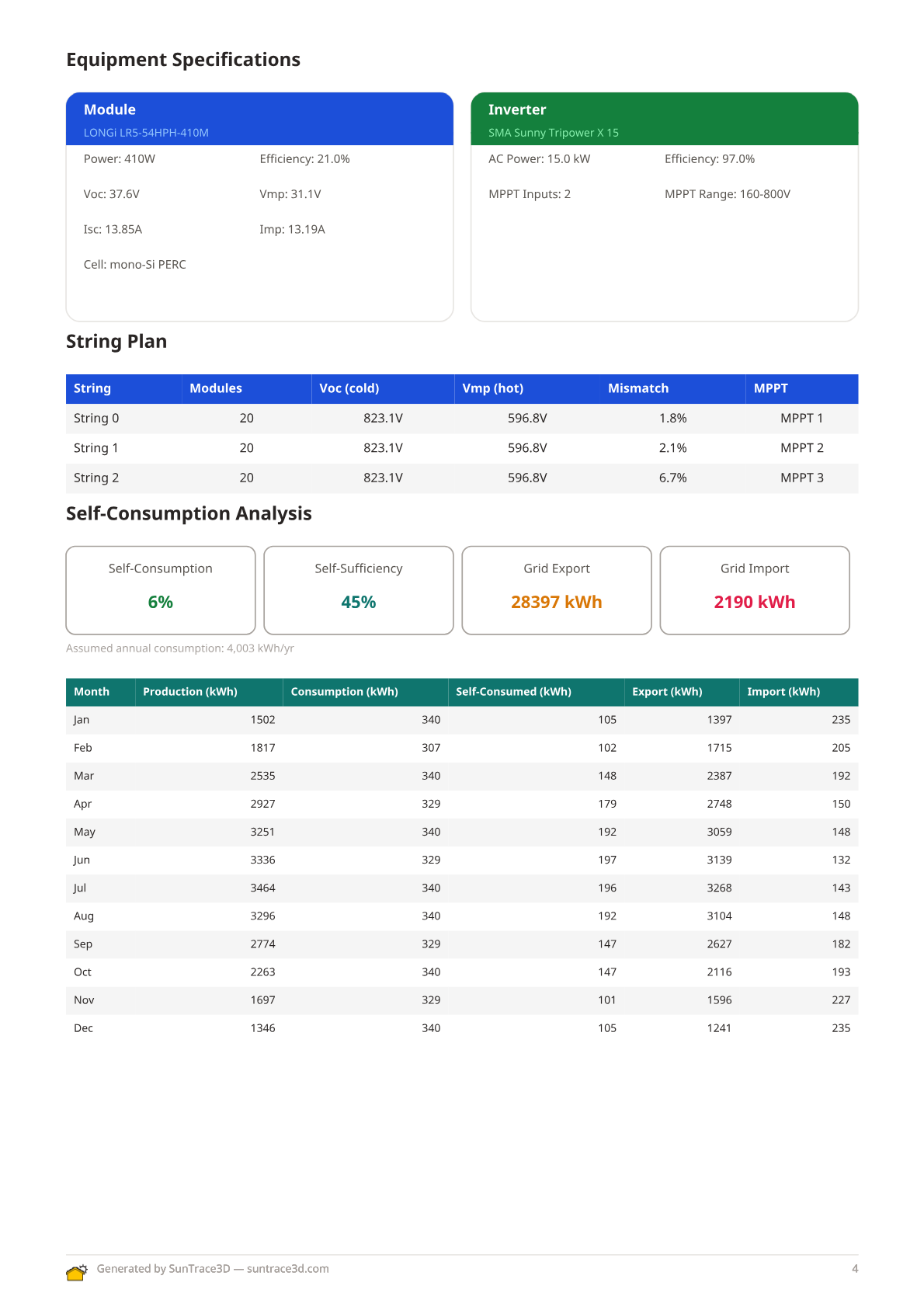Click the Module card header
924x1307 pixels.
tap(259, 119)
